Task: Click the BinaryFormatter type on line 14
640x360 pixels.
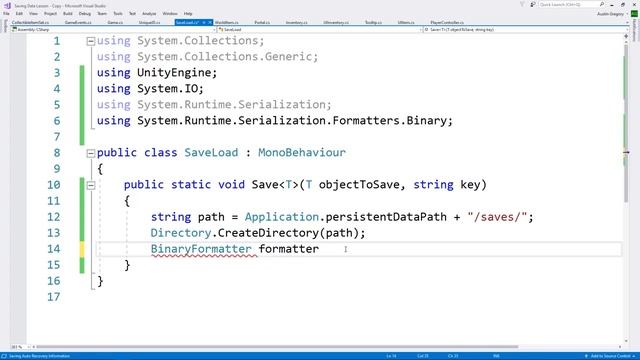Action: 201,249
